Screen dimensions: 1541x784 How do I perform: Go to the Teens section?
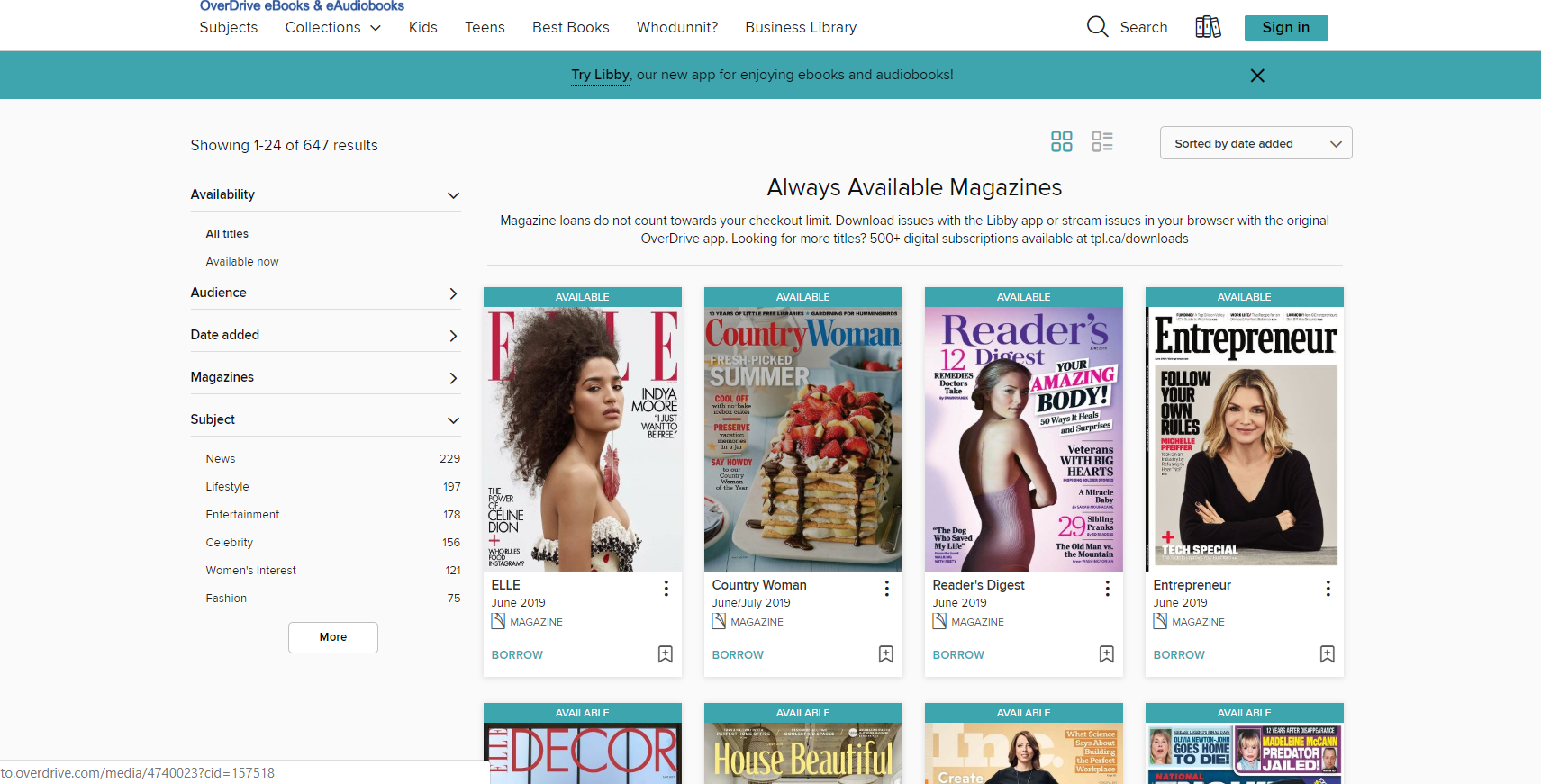(x=485, y=27)
